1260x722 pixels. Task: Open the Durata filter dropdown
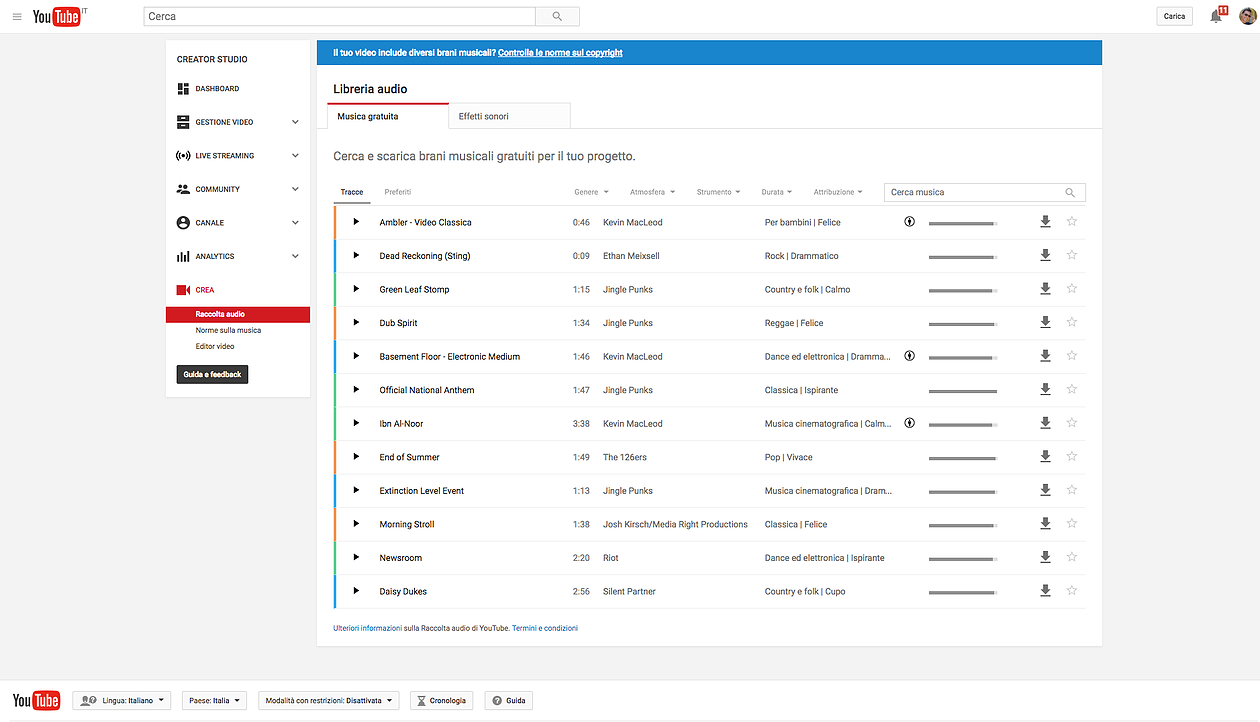pos(776,192)
